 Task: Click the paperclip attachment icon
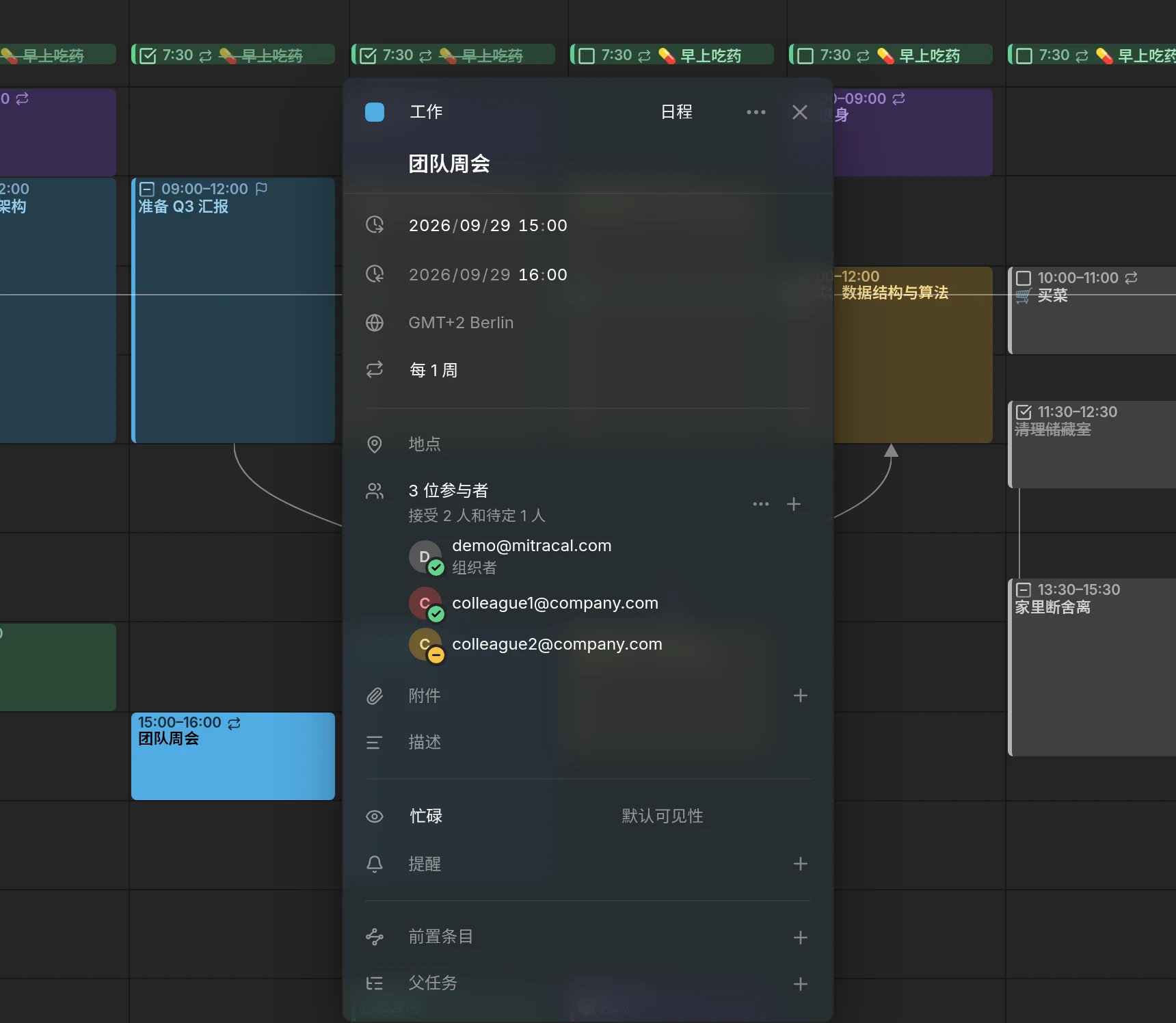pos(375,695)
